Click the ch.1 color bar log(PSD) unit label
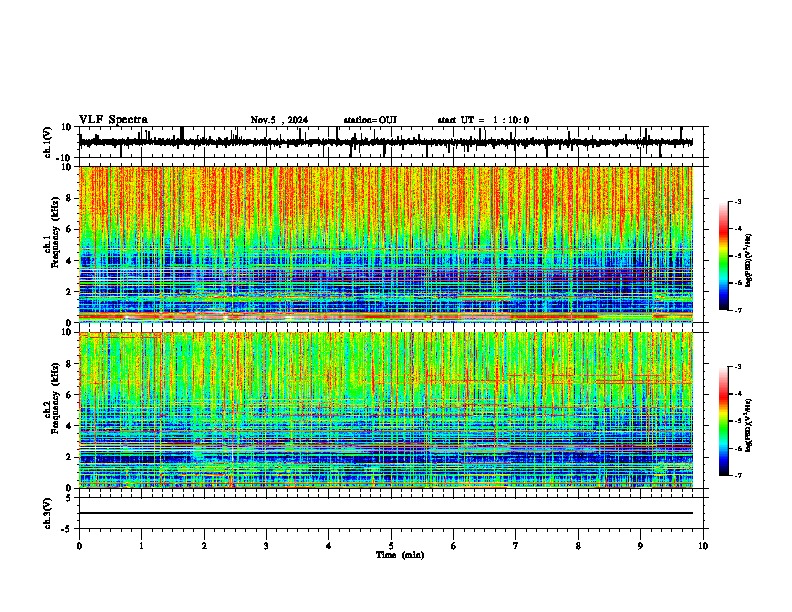792x612 pixels. point(748,260)
